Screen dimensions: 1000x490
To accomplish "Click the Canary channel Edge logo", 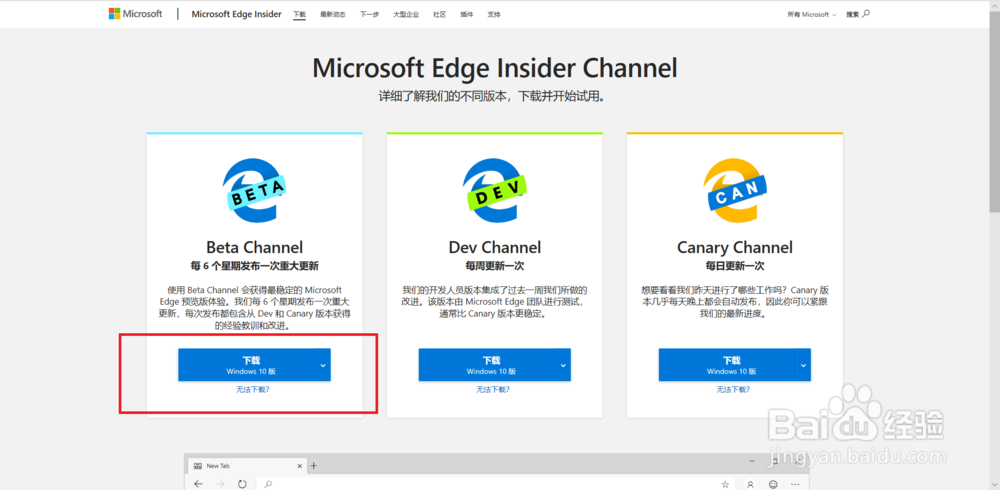I will click(x=735, y=190).
